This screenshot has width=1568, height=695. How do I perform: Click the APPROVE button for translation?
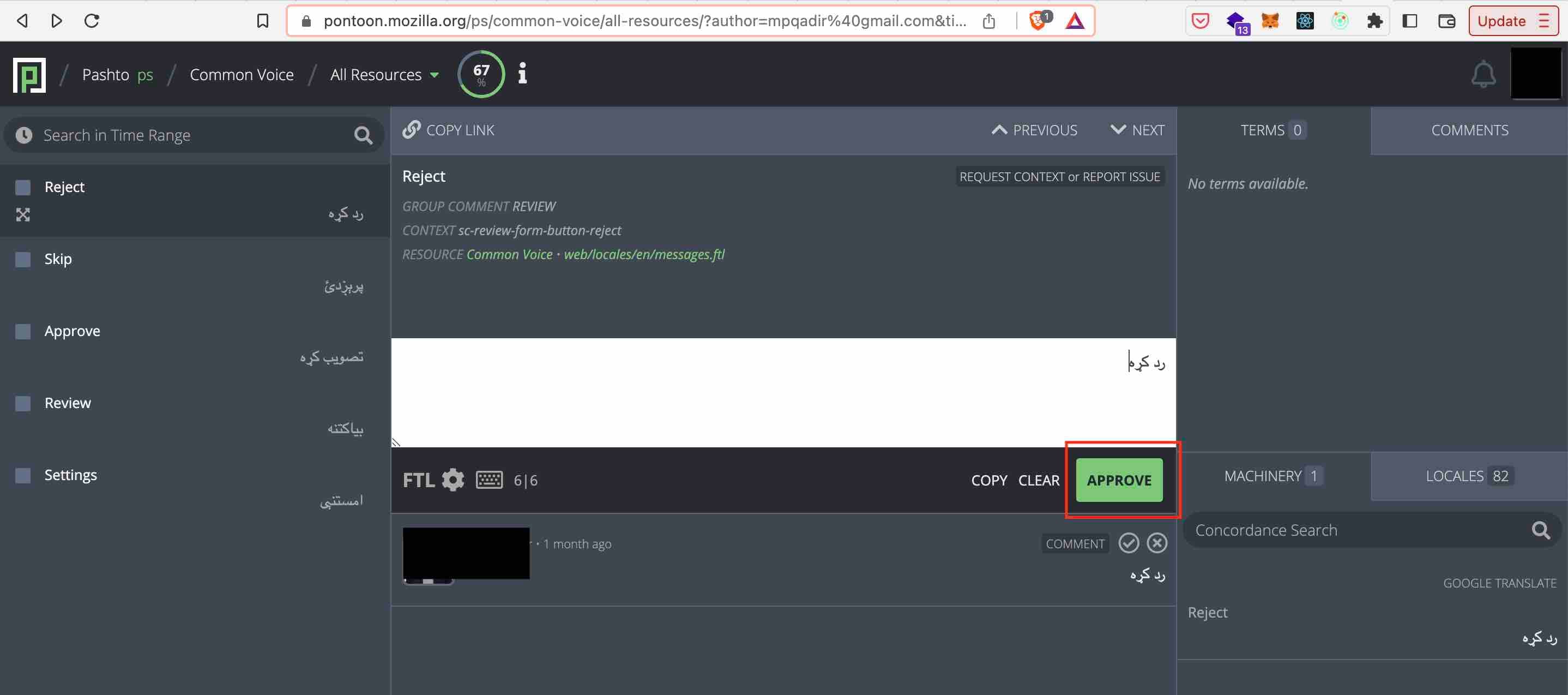1119,480
